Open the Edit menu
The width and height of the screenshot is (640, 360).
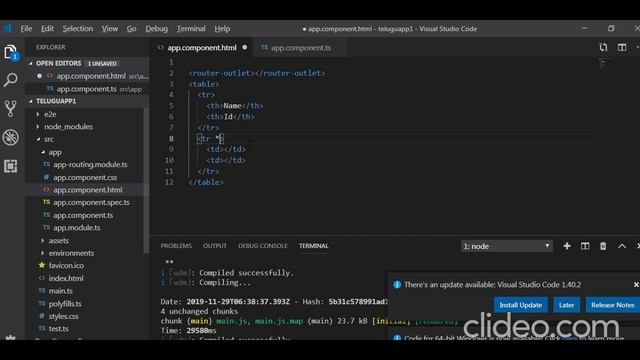(x=47, y=29)
